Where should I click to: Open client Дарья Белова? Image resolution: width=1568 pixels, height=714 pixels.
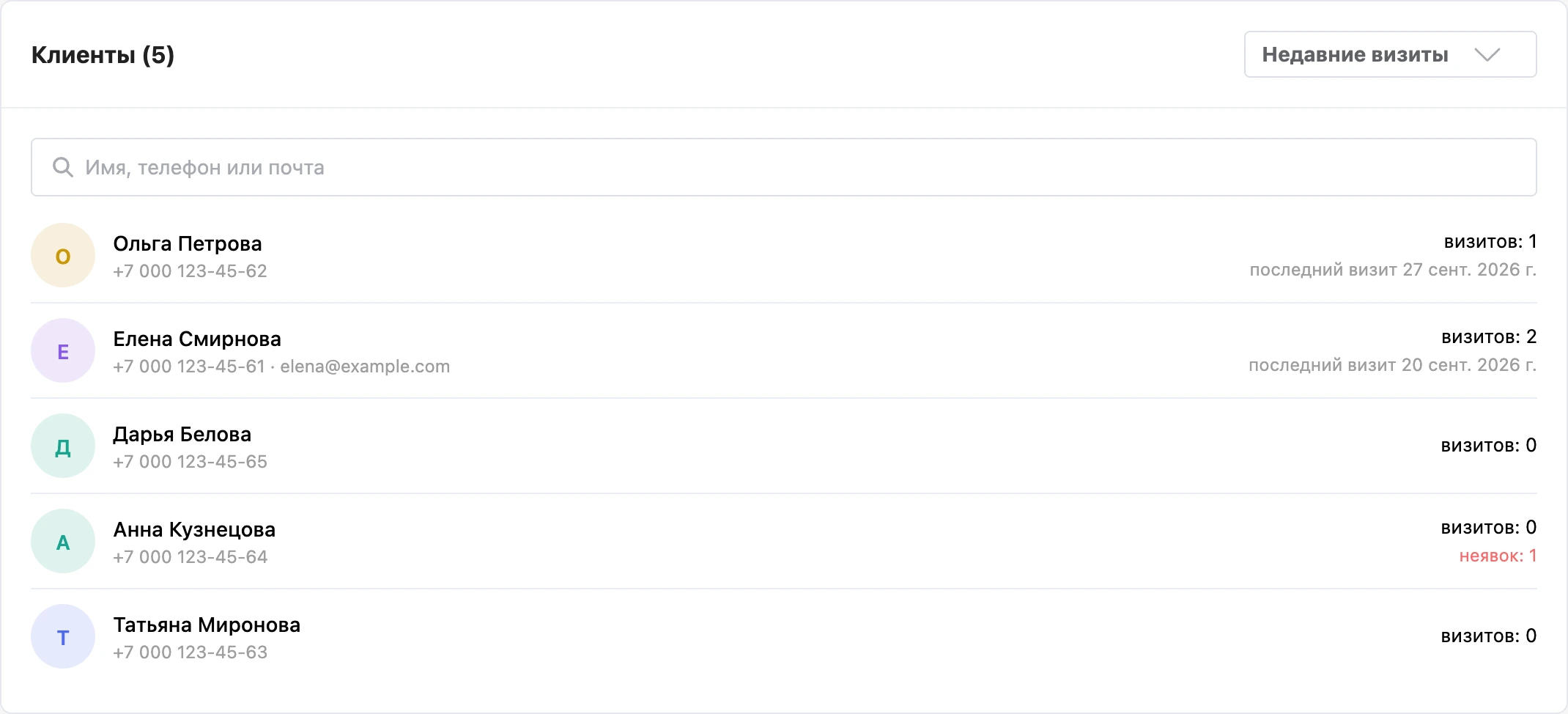[x=783, y=446]
